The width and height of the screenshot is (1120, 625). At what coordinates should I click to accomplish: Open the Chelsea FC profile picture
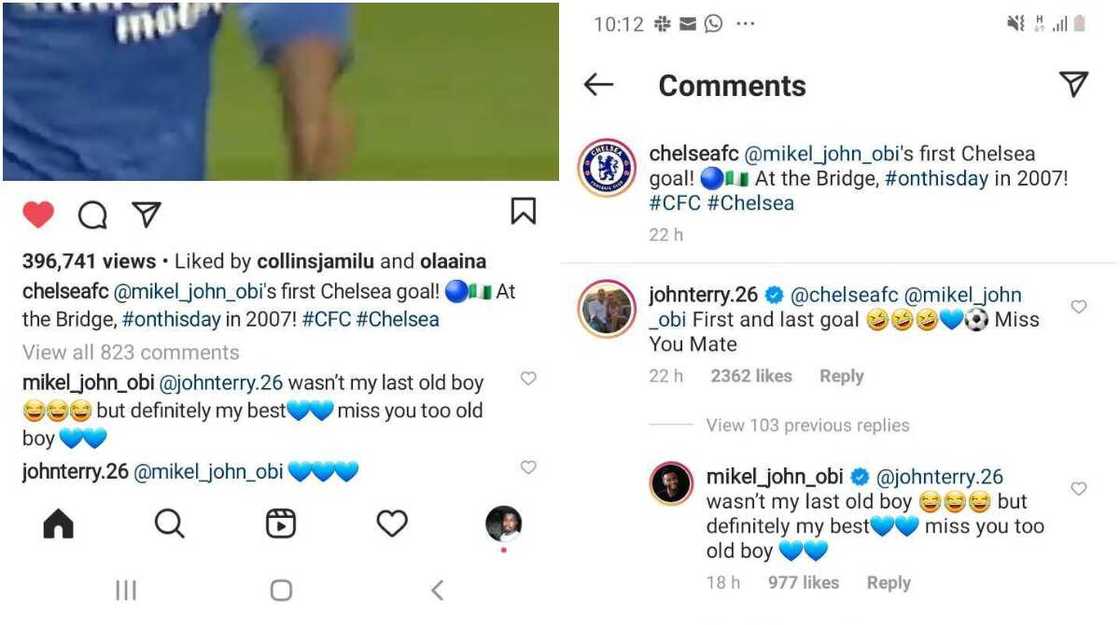(x=607, y=167)
